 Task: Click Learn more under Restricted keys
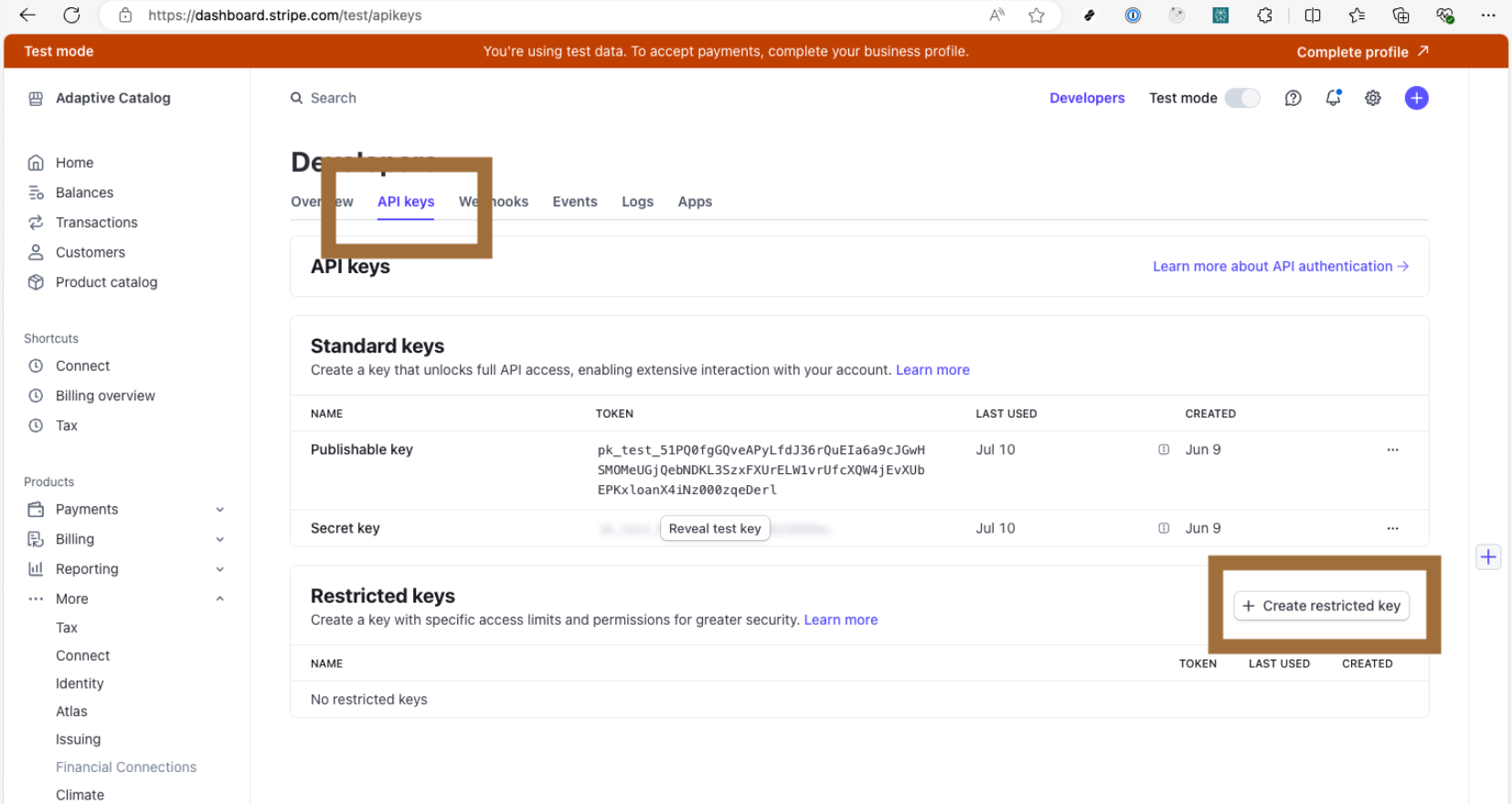tap(841, 620)
